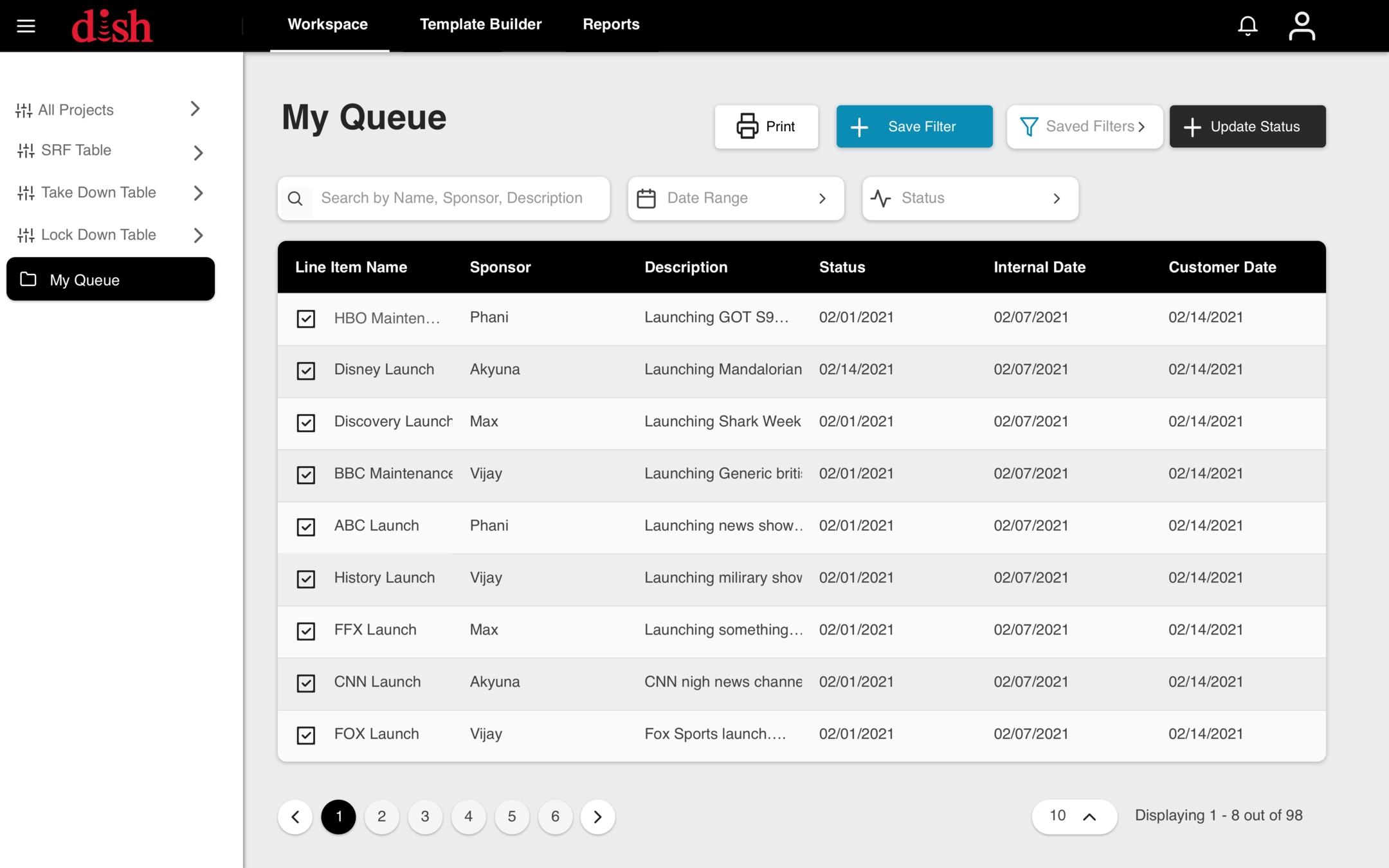Click the search magnifier icon
Image resolution: width=1389 pixels, height=868 pixels.
click(295, 199)
